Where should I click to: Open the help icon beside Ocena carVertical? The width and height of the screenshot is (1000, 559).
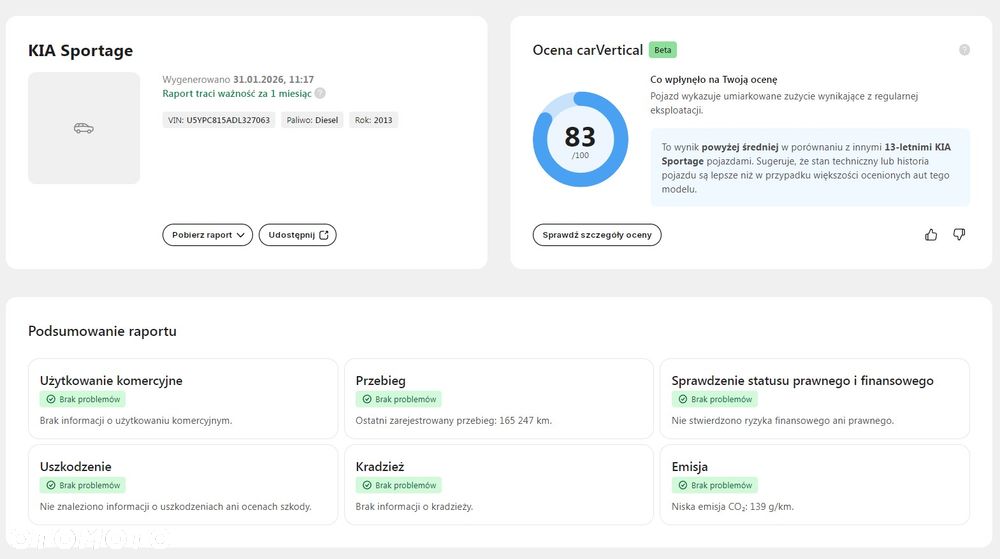(964, 50)
